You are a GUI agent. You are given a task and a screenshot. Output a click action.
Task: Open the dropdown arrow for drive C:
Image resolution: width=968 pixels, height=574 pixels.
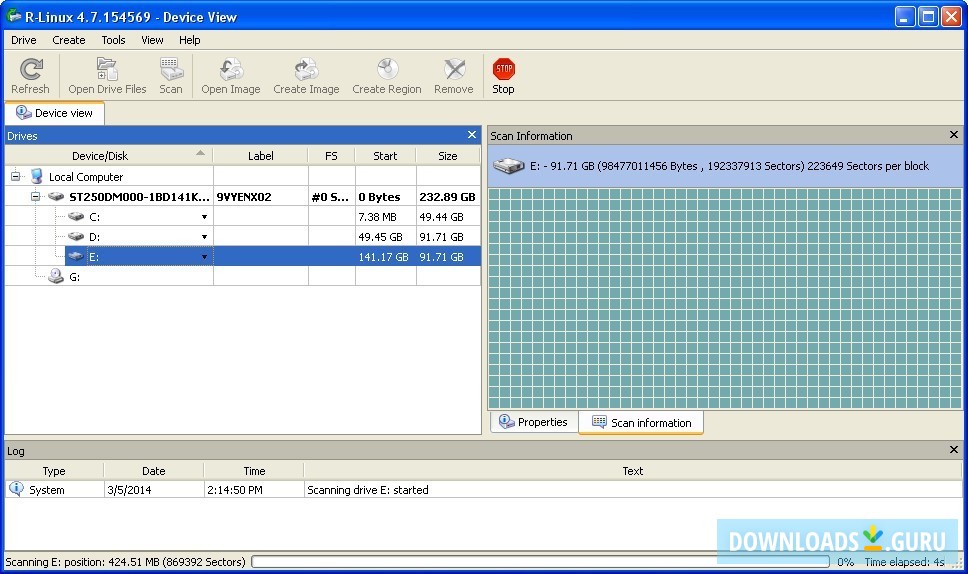tap(204, 217)
